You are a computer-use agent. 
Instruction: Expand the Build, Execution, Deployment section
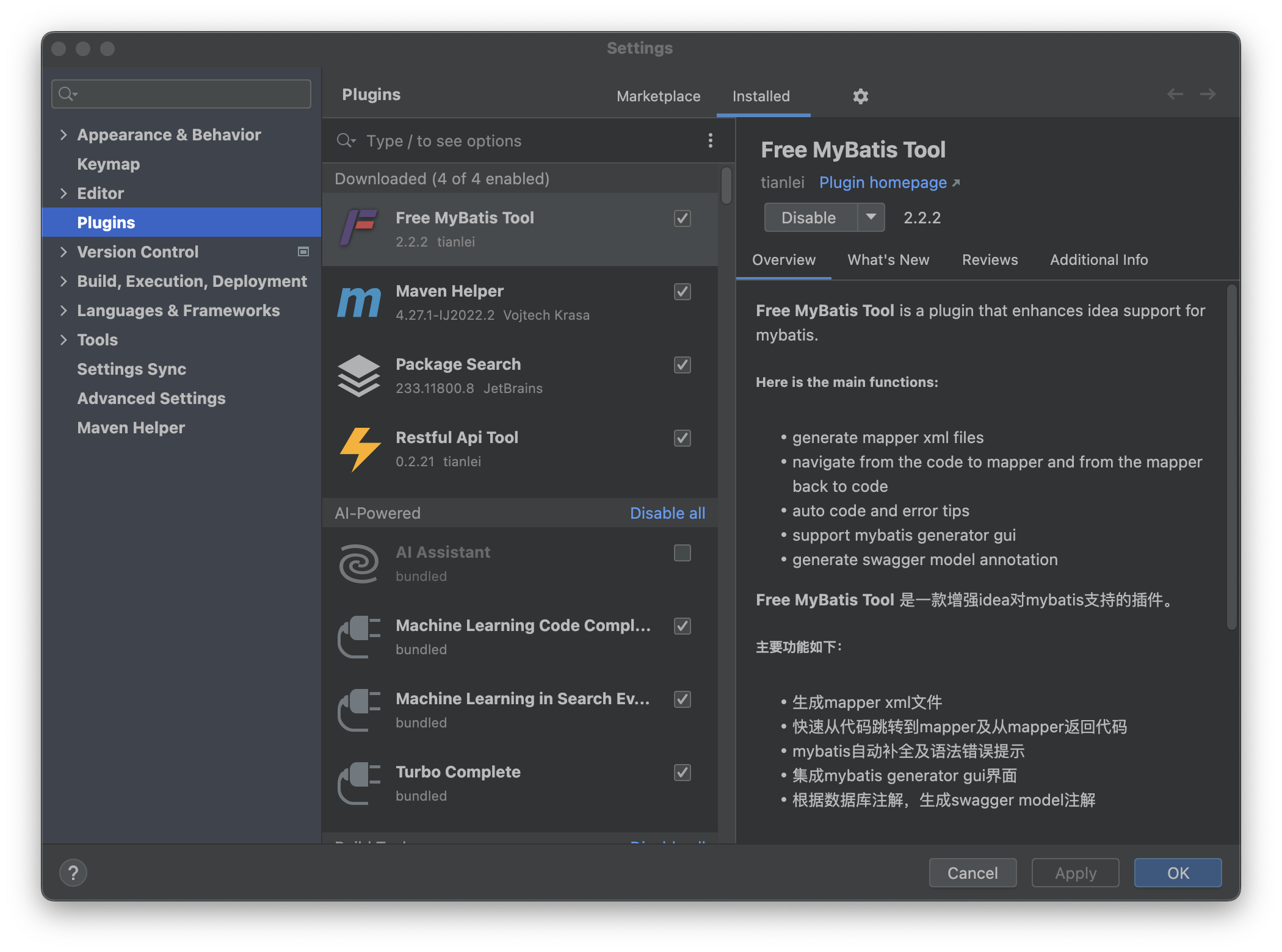point(63,281)
